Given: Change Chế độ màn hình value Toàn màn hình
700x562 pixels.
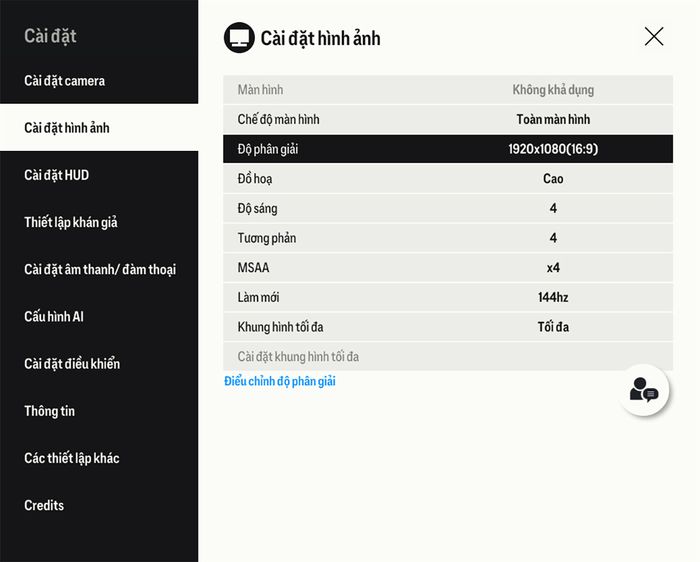Looking at the screenshot, I should point(553,120).
